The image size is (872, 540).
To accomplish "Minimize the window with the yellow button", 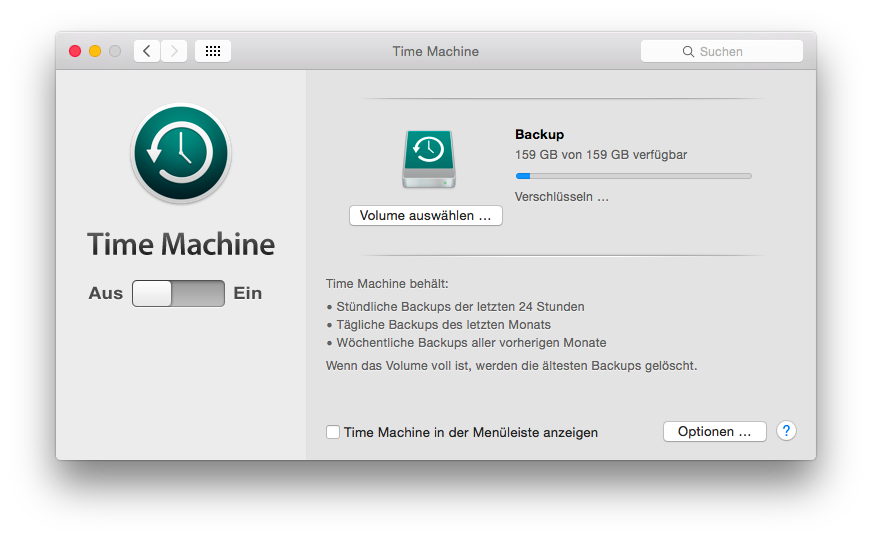I will 95,51.
